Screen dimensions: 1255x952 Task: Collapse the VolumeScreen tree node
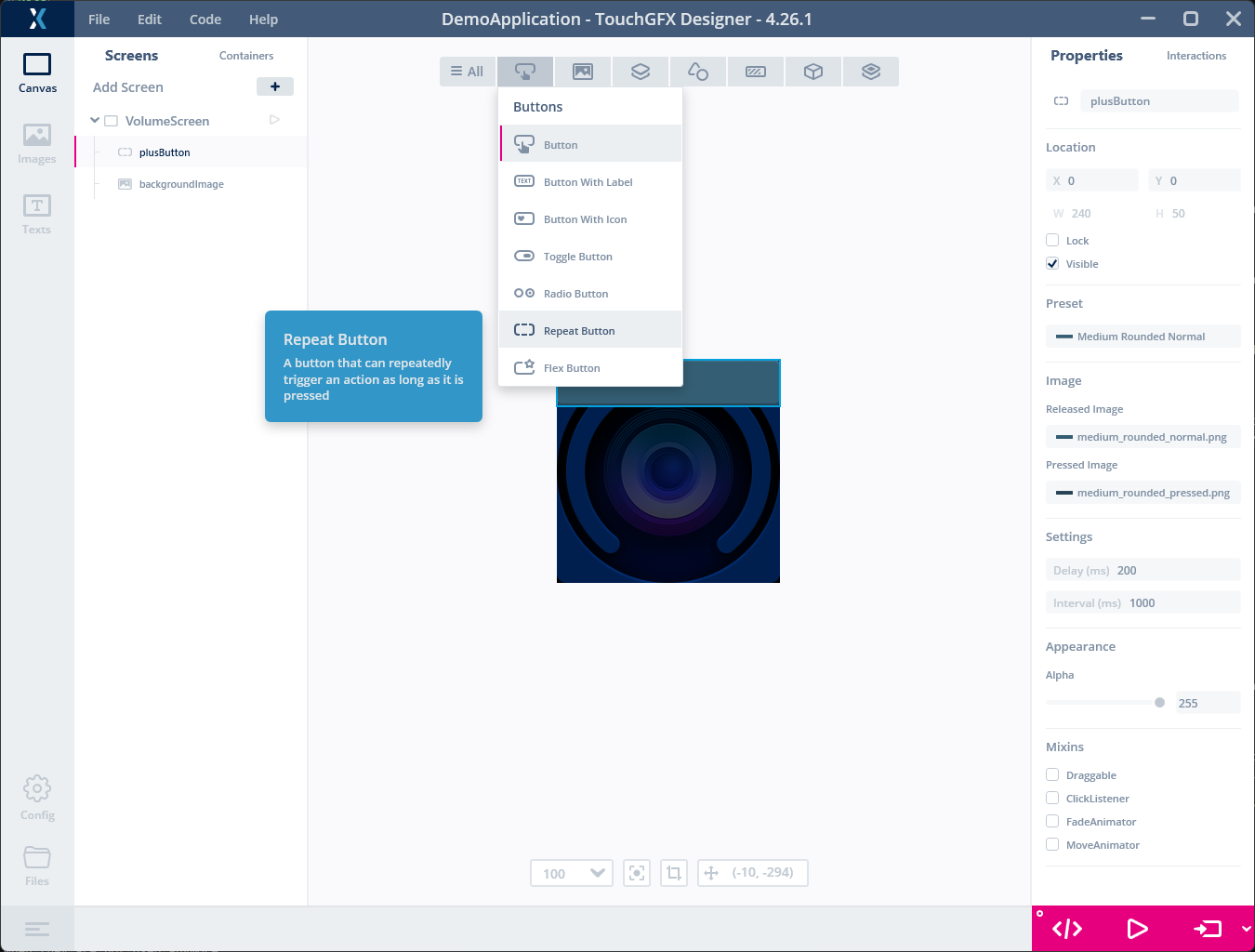(x=95, y=120)
